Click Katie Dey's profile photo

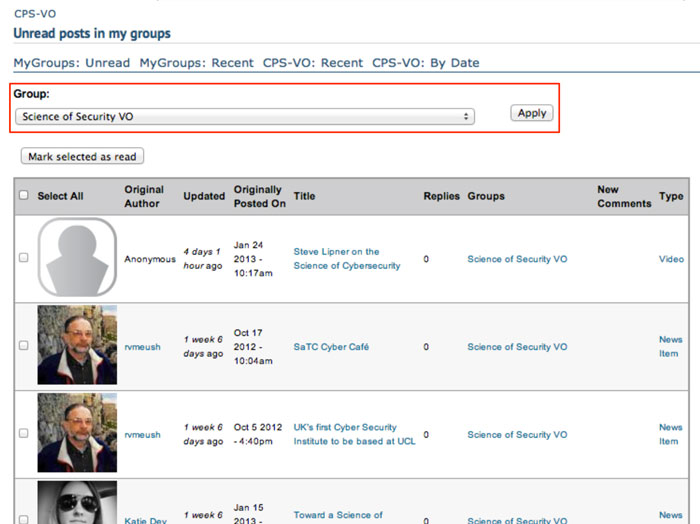tap(77, 503)
